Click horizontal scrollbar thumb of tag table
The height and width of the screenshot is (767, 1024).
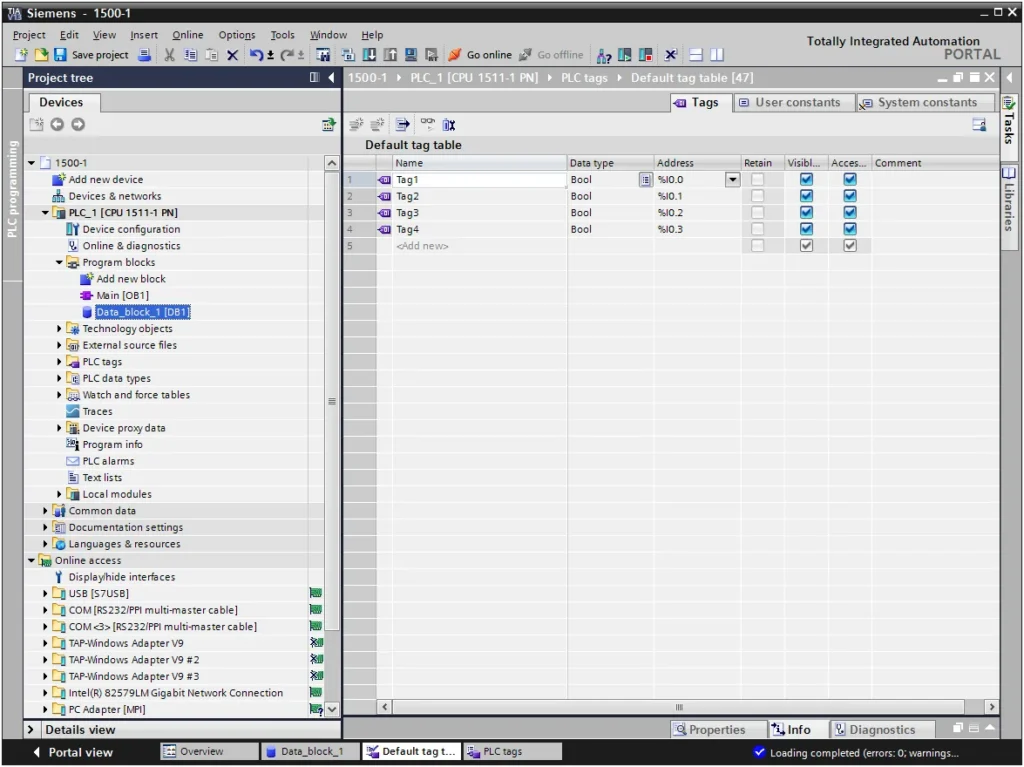pyautogui.click(x=679, y=707)
